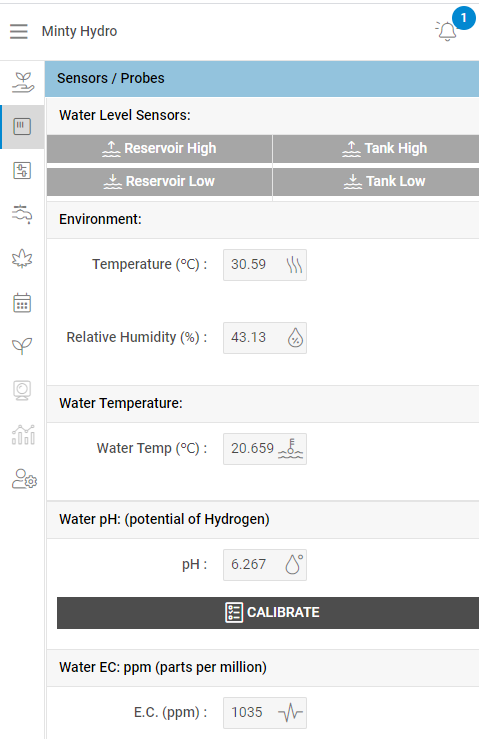Open the charts graph sidebar icon
The height and width of the screenshot is (739, 479).
(x=23, y=435)
